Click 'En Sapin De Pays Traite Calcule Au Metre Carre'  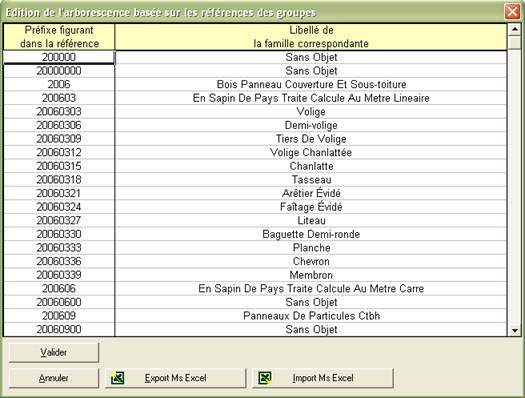pos(311,289)
